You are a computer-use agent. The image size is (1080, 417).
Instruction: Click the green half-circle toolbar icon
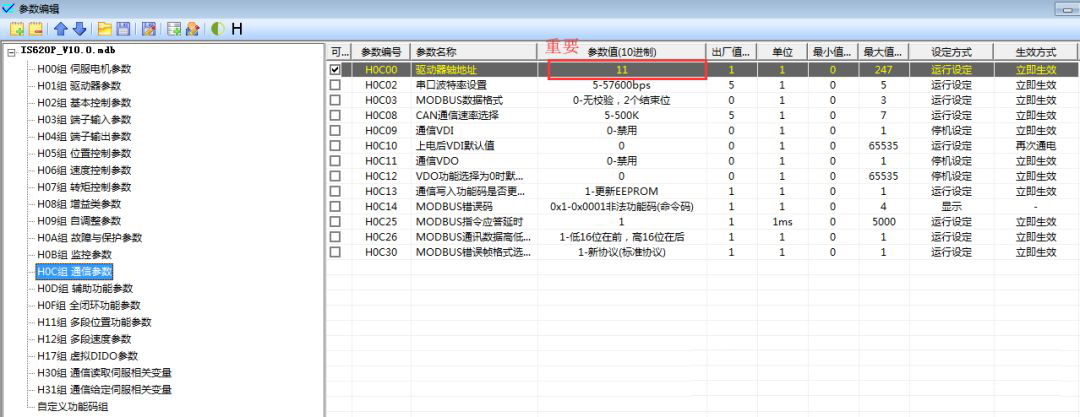tap(217, 29)
